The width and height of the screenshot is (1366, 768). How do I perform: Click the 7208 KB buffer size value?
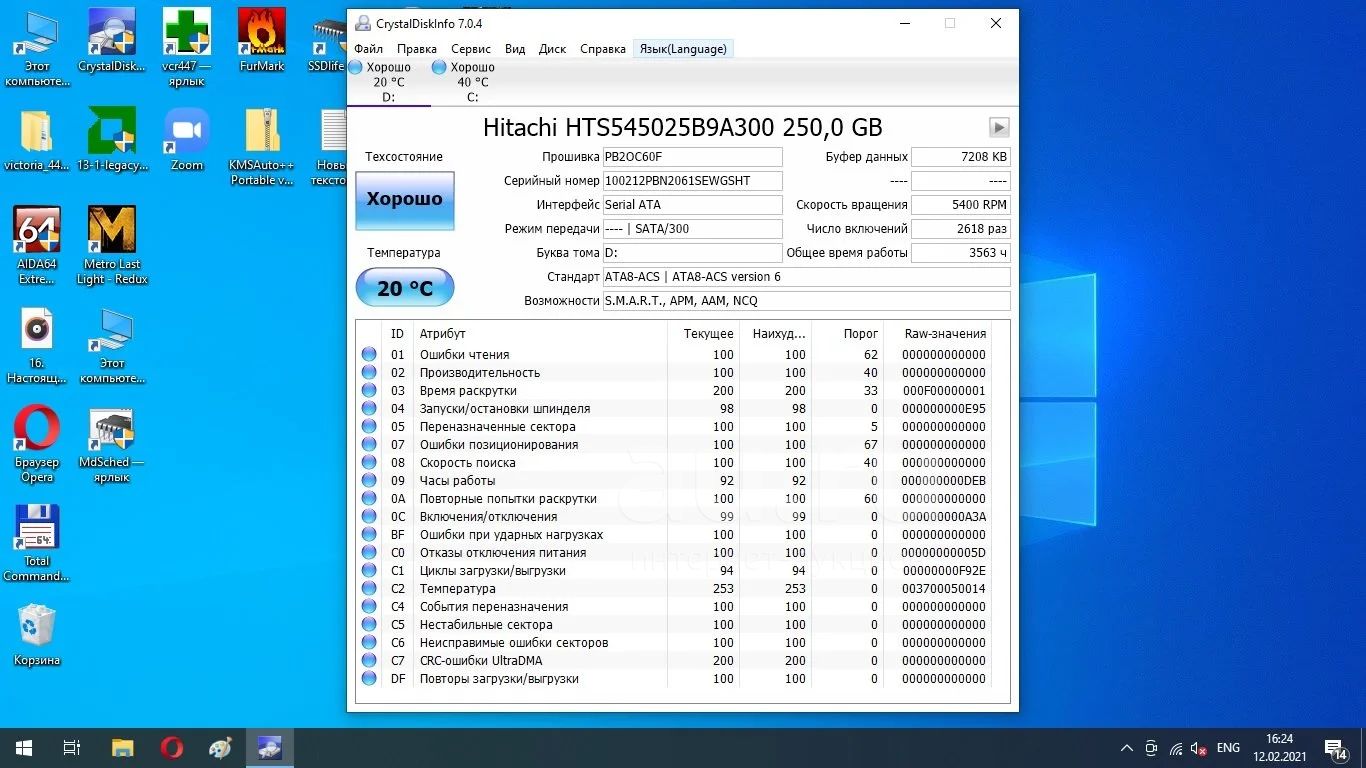(961, 157)
